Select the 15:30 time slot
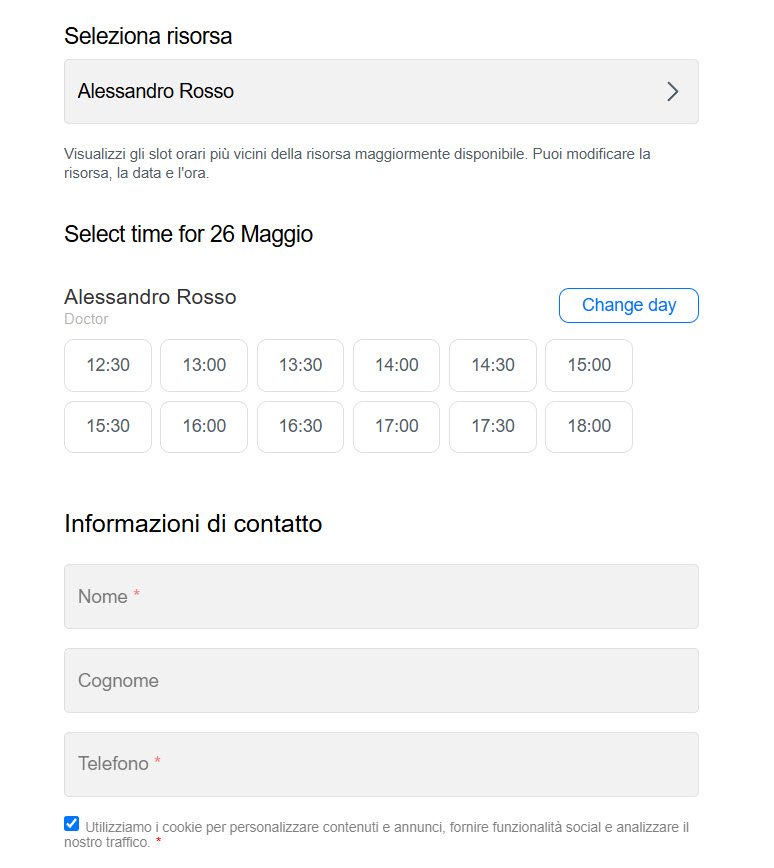774x868 pixels. tap(108, 426)
